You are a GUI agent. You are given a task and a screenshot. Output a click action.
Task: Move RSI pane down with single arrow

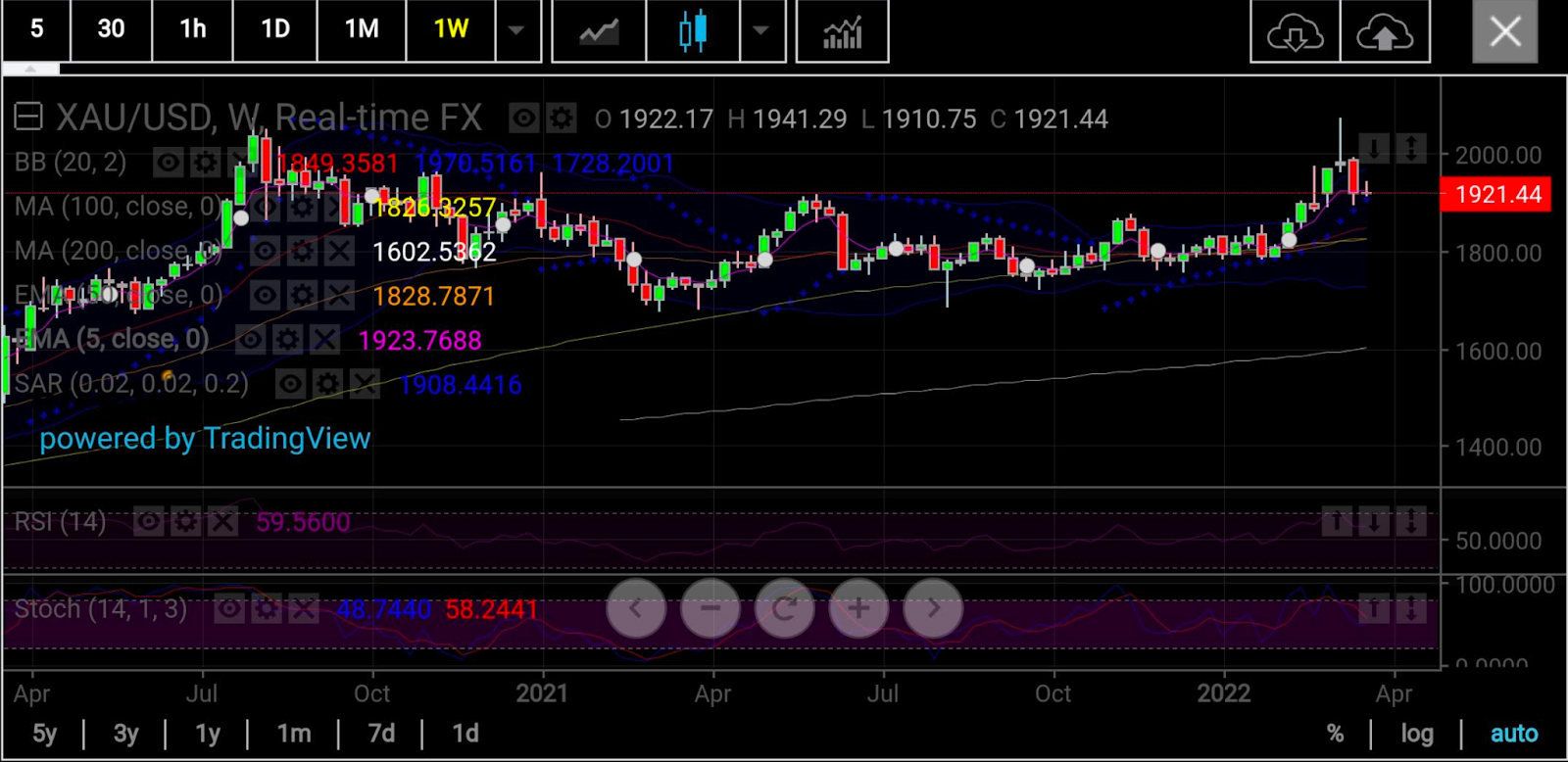pyautogui.click(x=1374, y=522)
